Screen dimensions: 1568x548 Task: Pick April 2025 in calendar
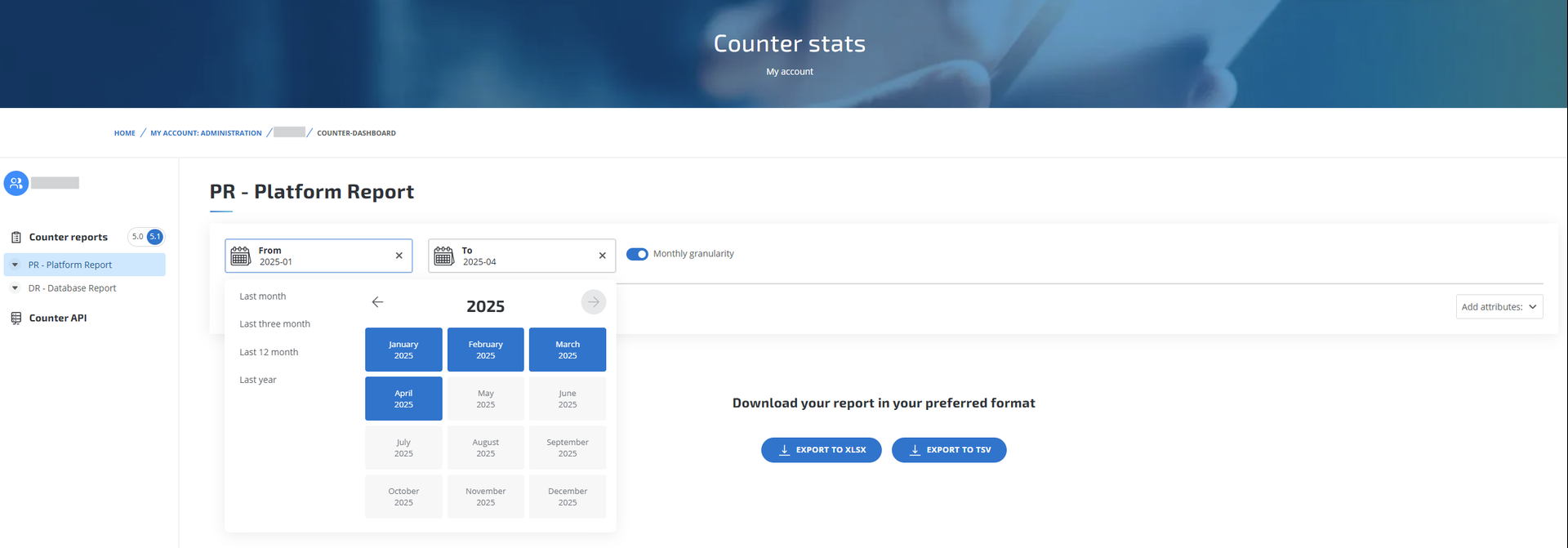pyautogui.click(x=403, y=399)
